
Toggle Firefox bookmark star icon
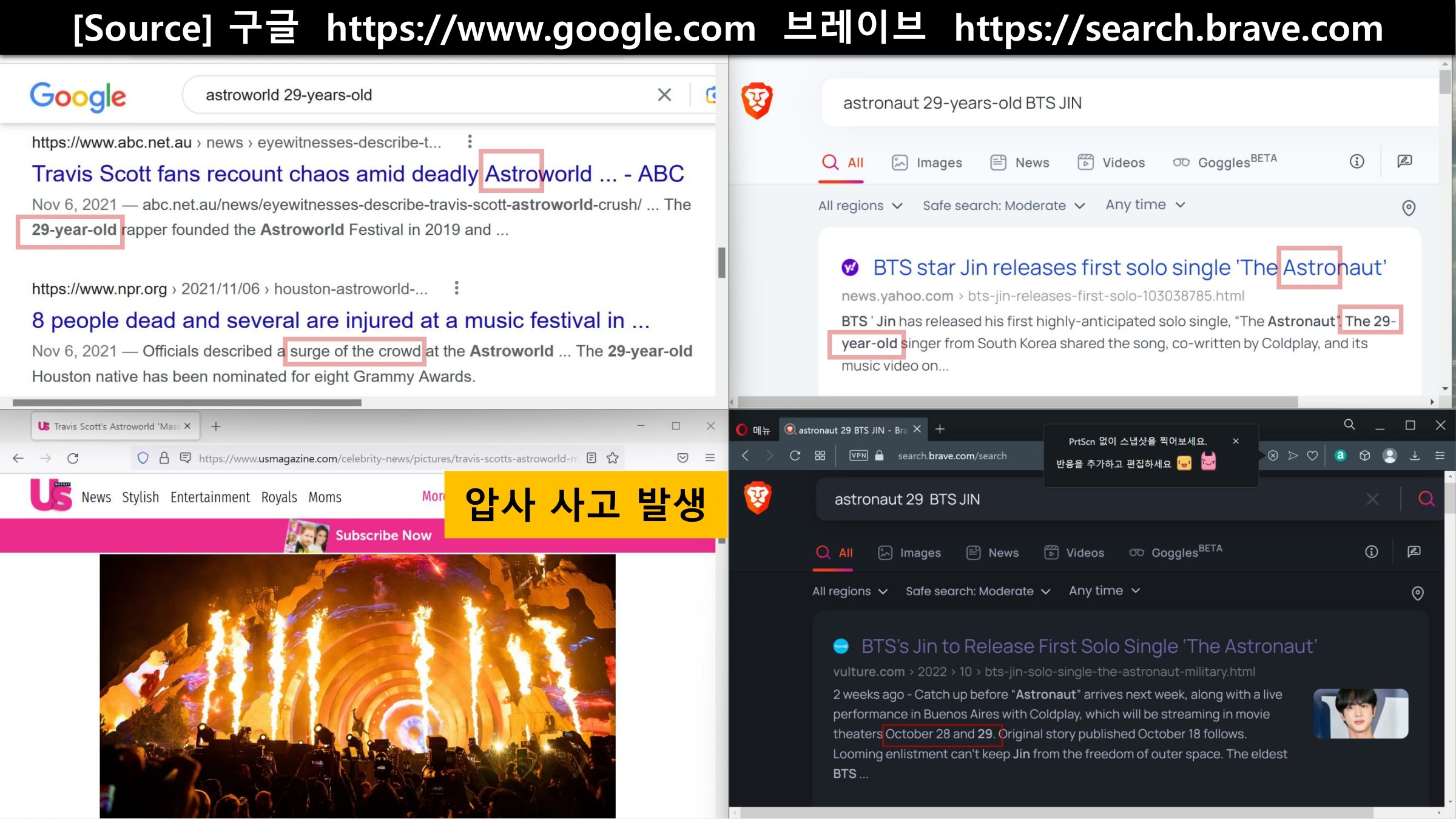613,458
